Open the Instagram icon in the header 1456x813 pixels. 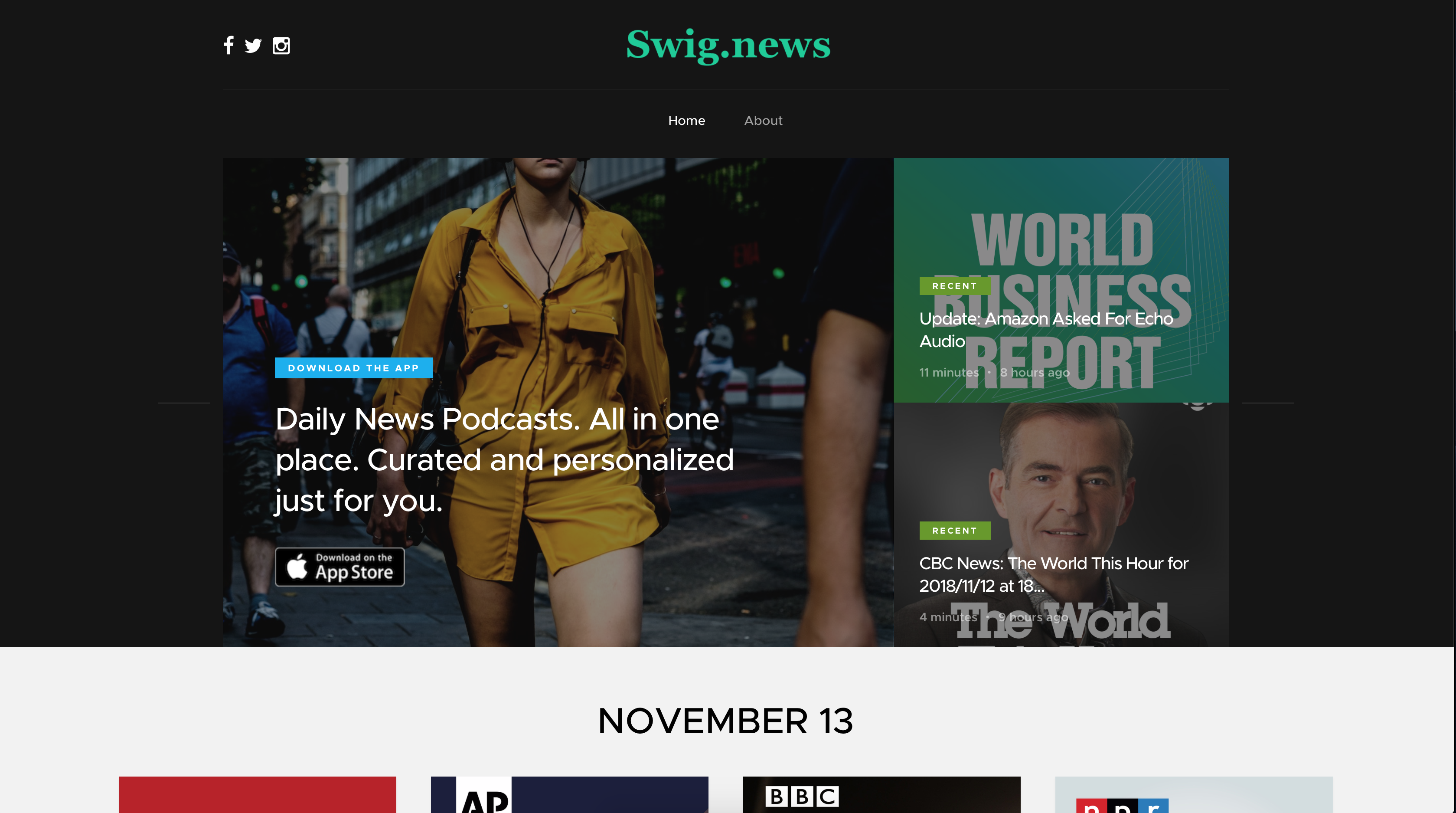(x=281, y=46)
